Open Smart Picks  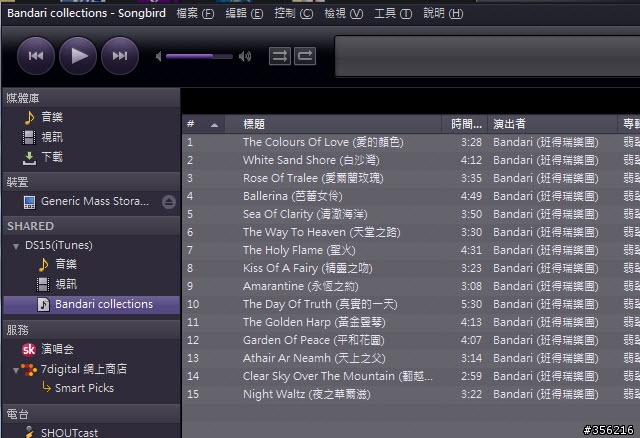point(84,388)
